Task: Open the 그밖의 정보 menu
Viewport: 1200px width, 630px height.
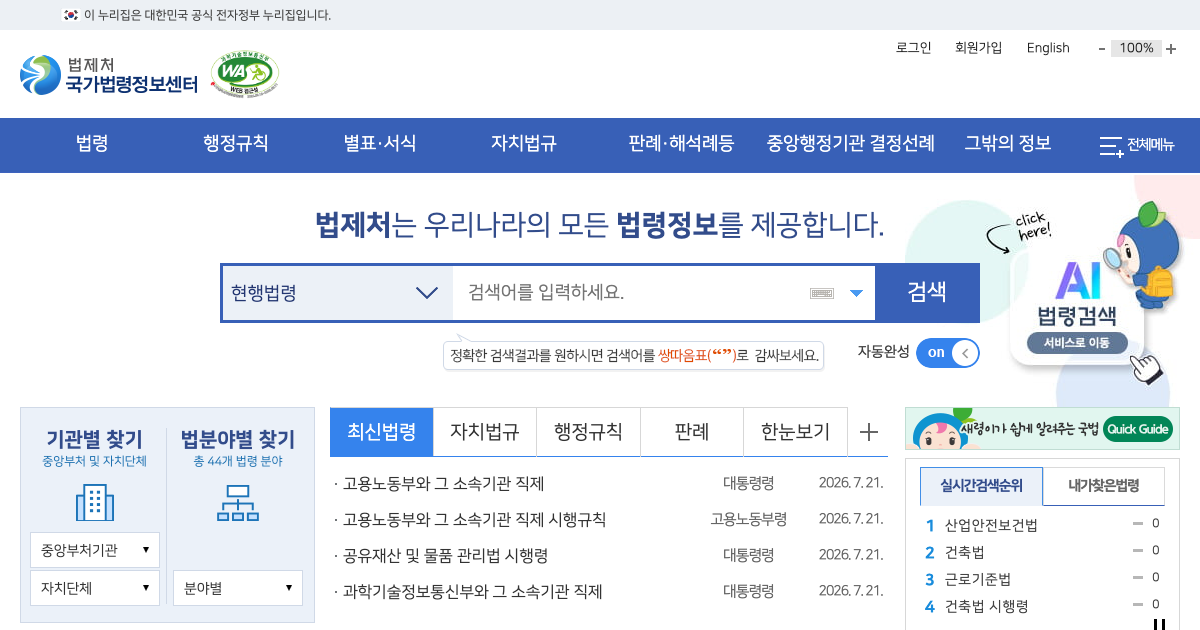Action: click(x=1008, y=144)
